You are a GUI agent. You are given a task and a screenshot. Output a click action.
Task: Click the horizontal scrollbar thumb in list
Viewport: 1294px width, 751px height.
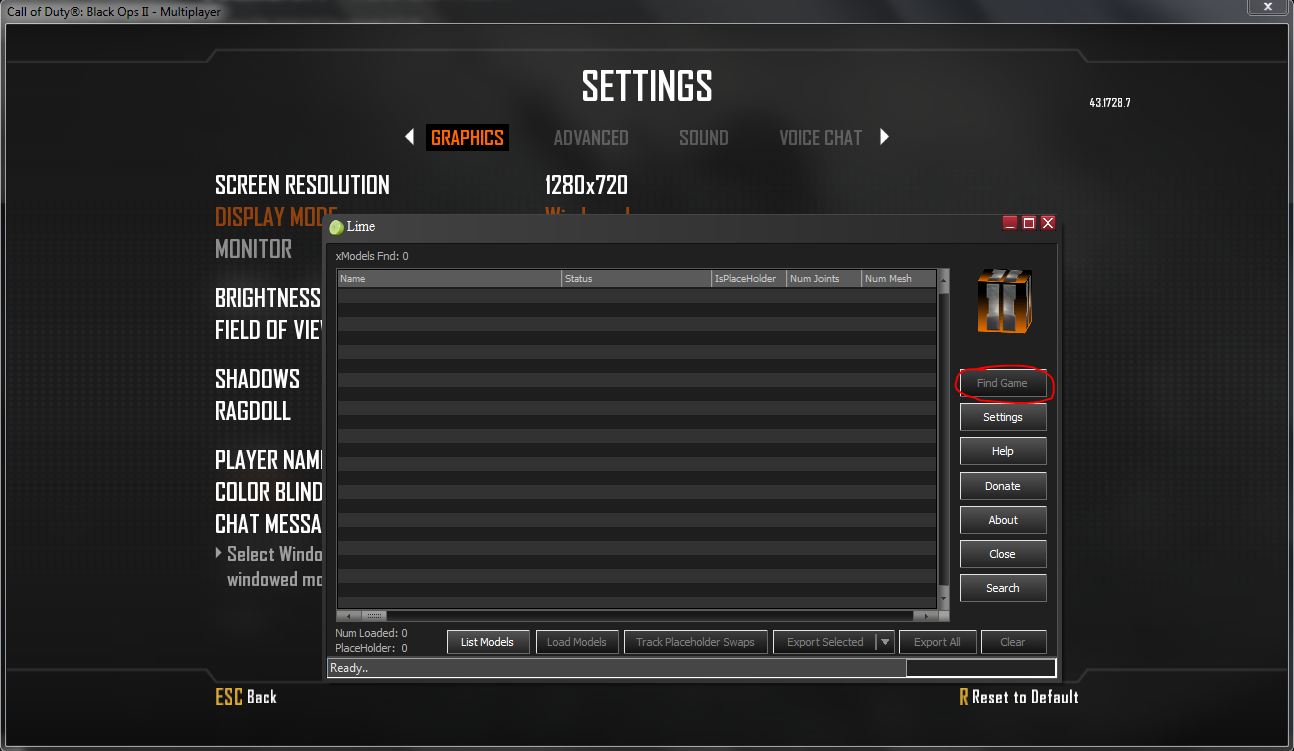(374, 616)
